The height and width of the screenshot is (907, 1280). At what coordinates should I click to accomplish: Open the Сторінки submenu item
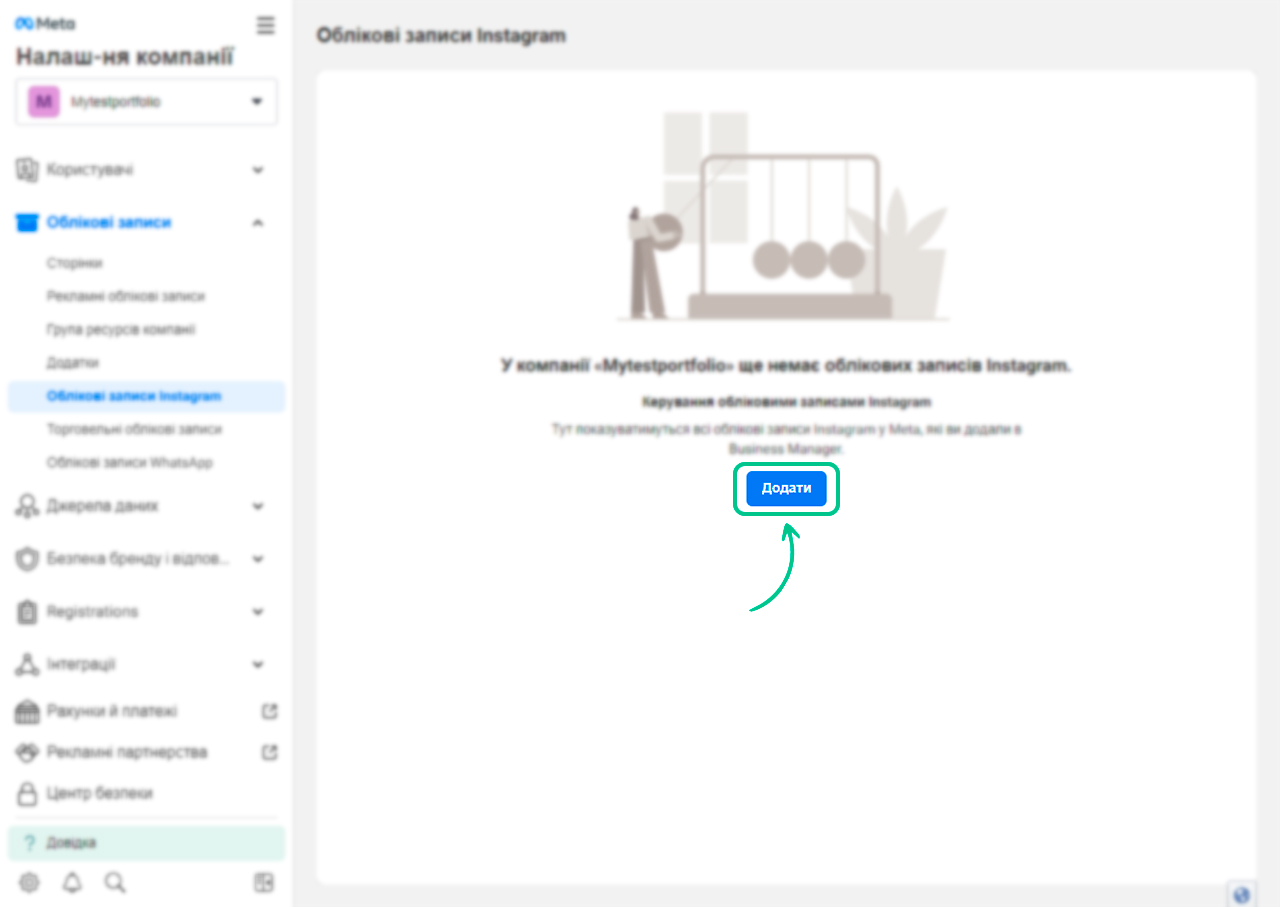(x=74, y=263)
